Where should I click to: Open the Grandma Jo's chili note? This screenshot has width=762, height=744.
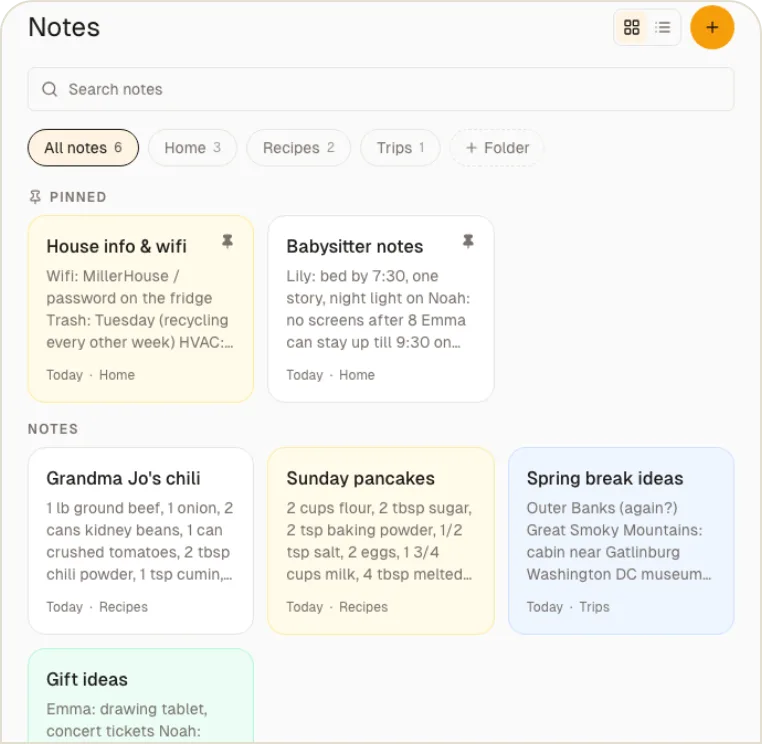(x=140, y=540)
